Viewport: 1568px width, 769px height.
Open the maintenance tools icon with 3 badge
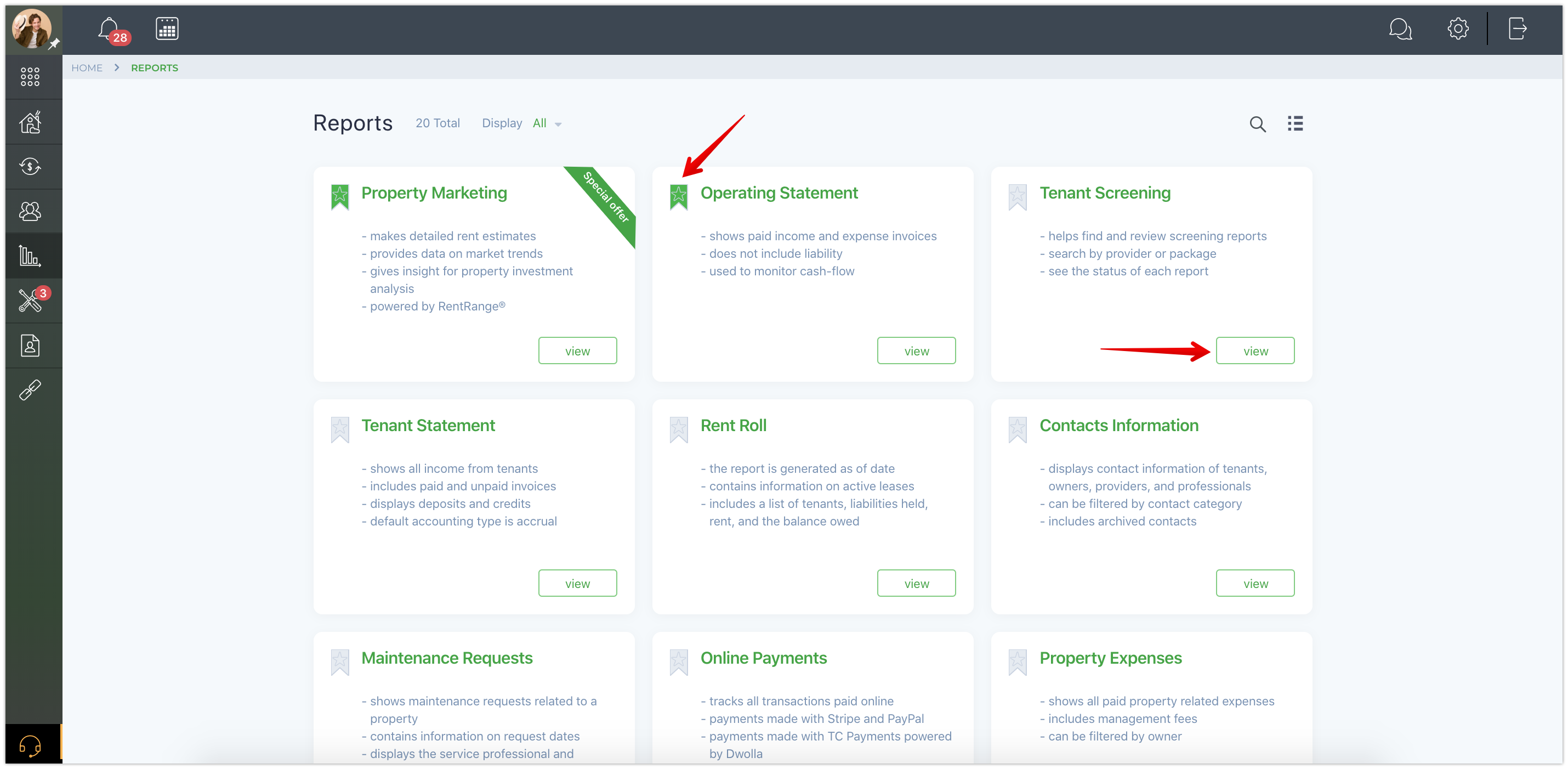click(x=30, y=300)
